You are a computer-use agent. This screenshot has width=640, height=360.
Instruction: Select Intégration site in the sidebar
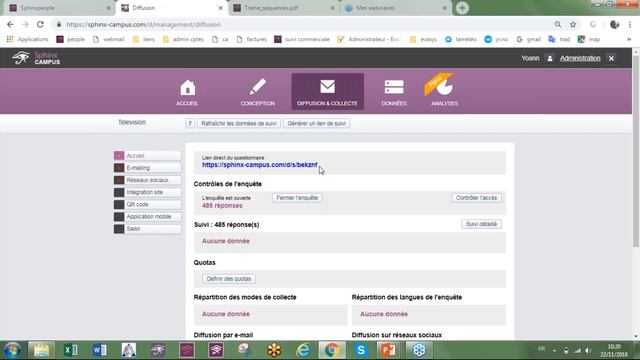(147, 192)
